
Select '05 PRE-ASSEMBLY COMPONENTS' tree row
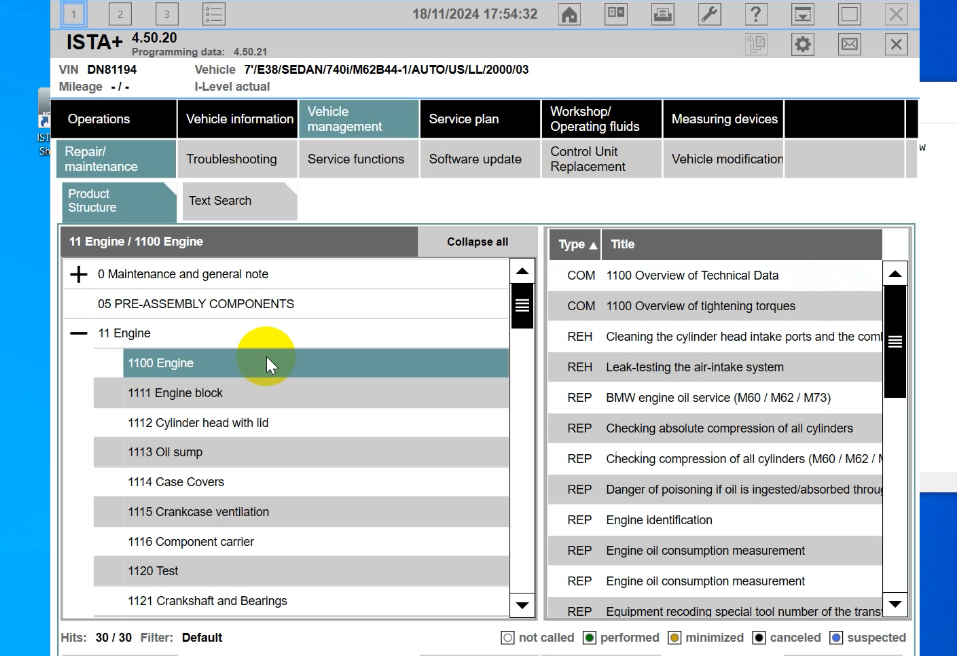pyautogui.click(x=286, y=304)
